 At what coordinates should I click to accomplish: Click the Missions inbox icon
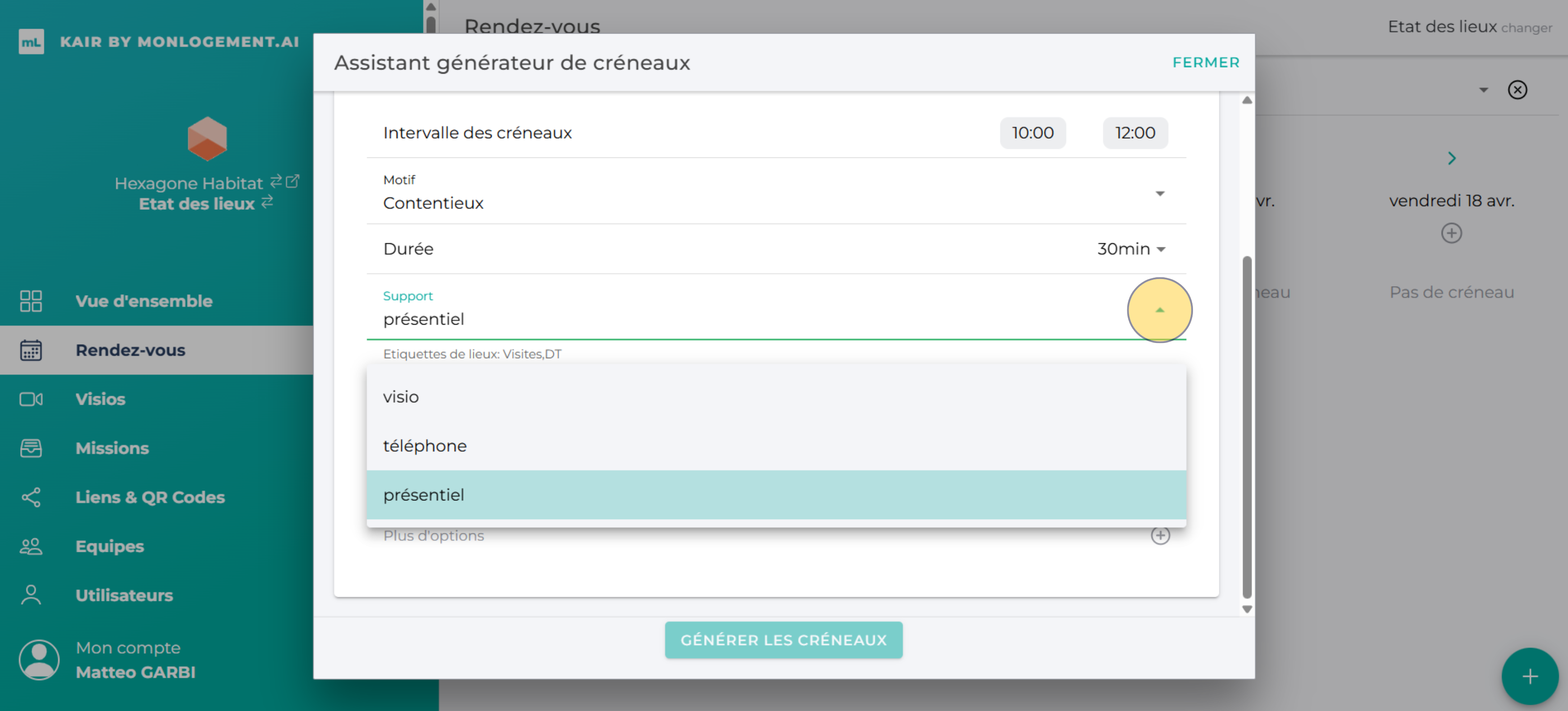pos(31,448)
